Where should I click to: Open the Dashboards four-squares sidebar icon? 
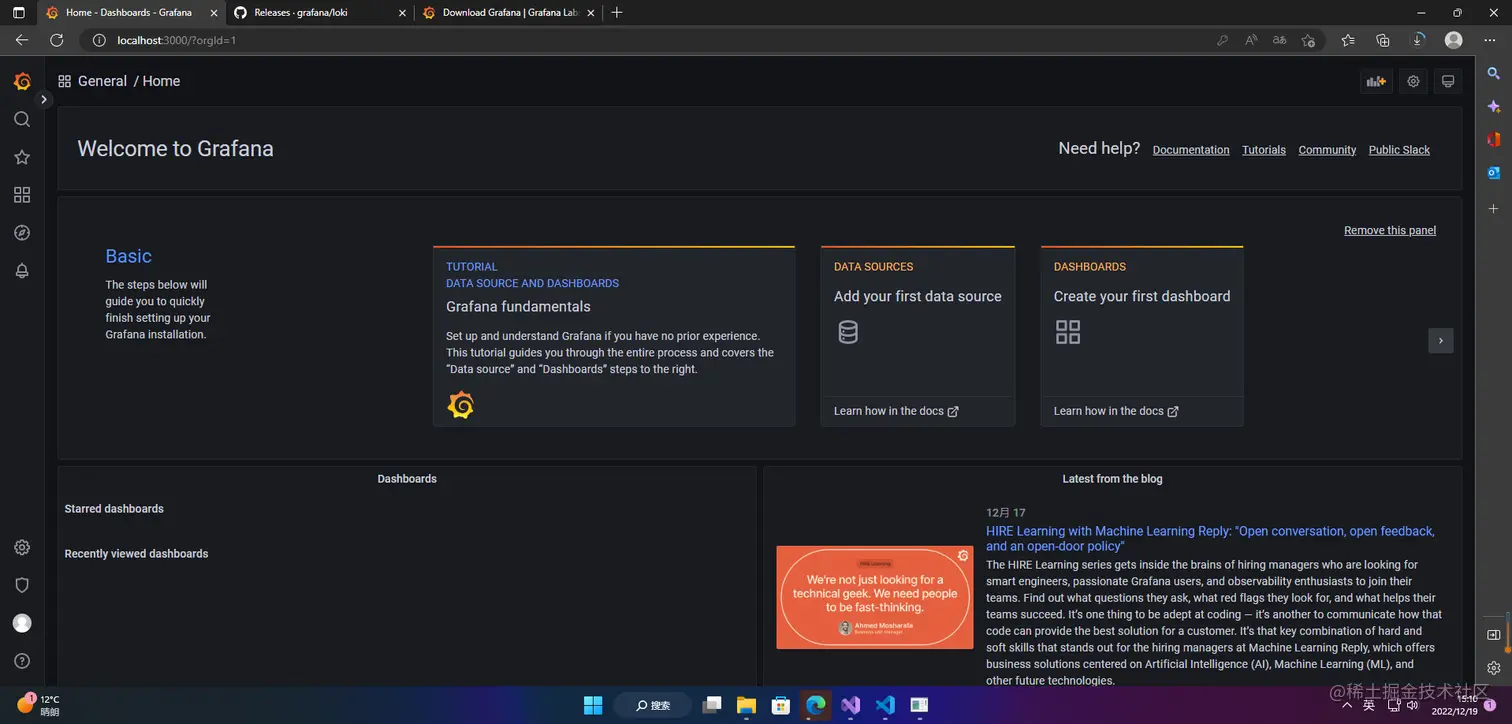click(x=22, y=195)
